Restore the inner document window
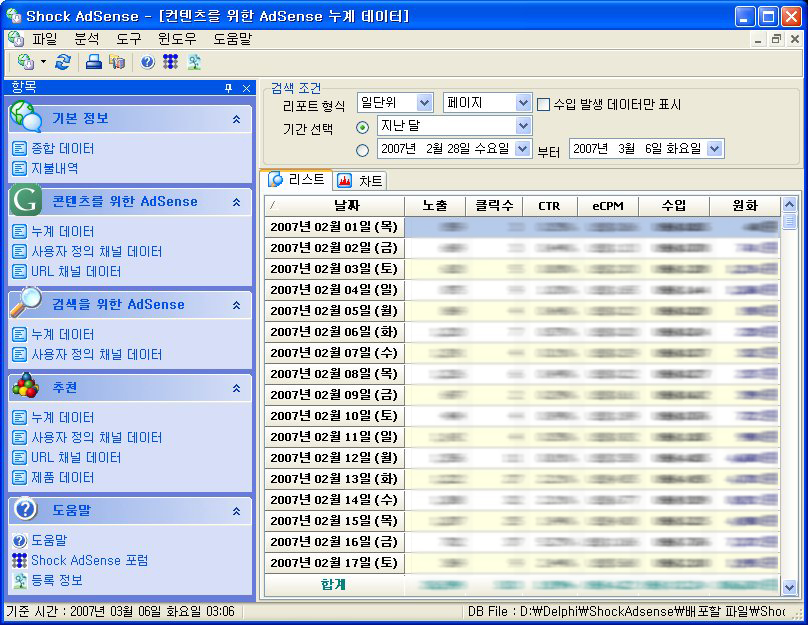This screenshot has height=625, width=808. point(776,39)
